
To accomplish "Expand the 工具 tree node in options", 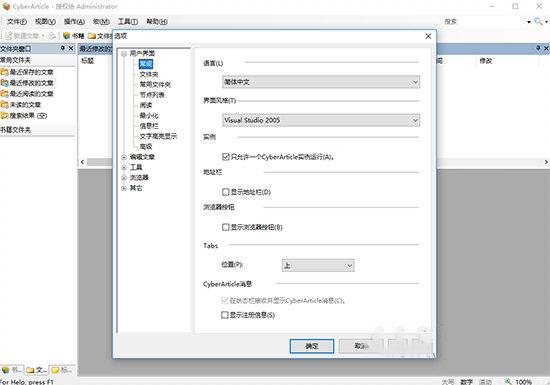I will click(x=124, y=168).
